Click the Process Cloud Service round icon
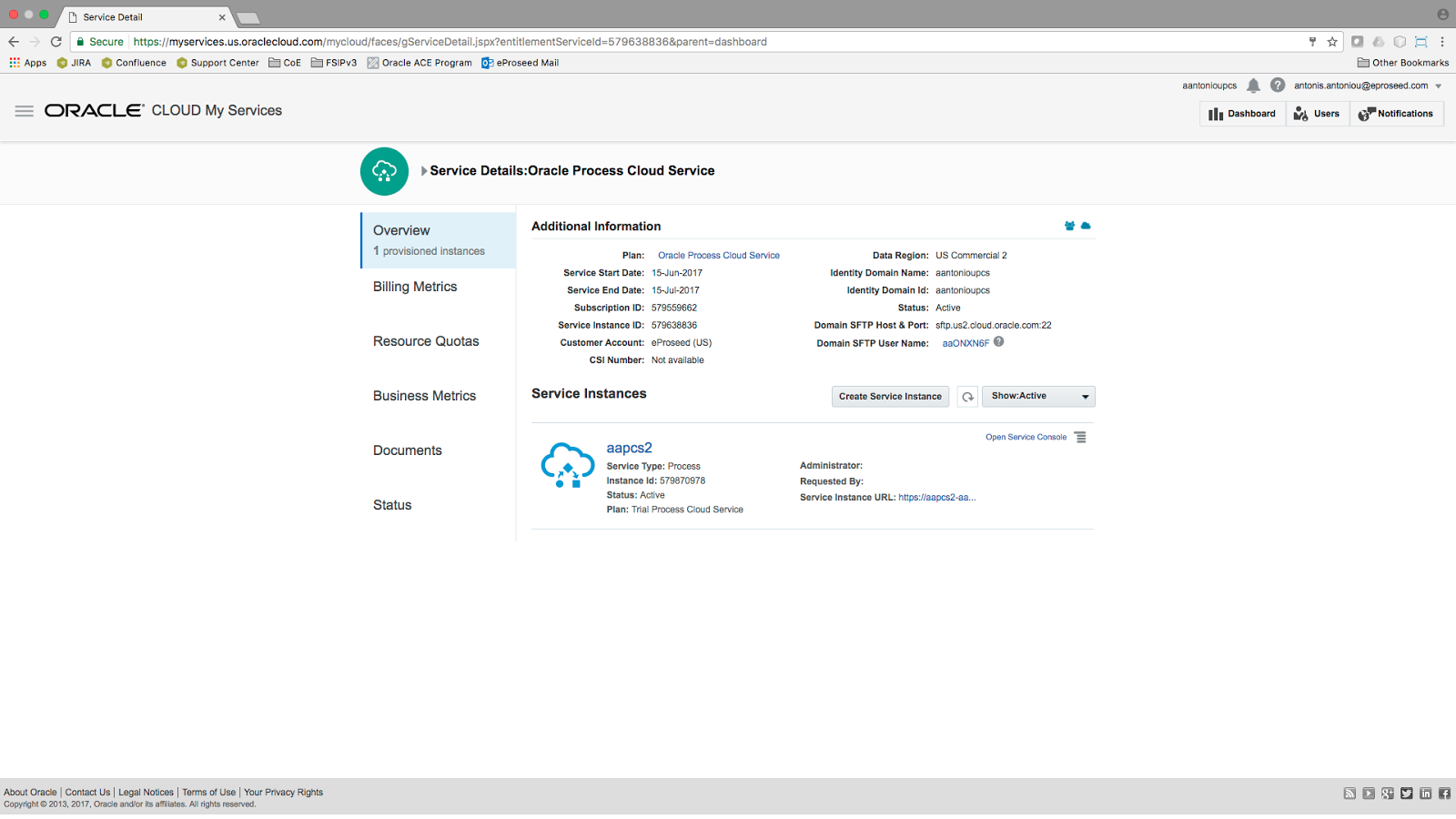 [384, 171]
